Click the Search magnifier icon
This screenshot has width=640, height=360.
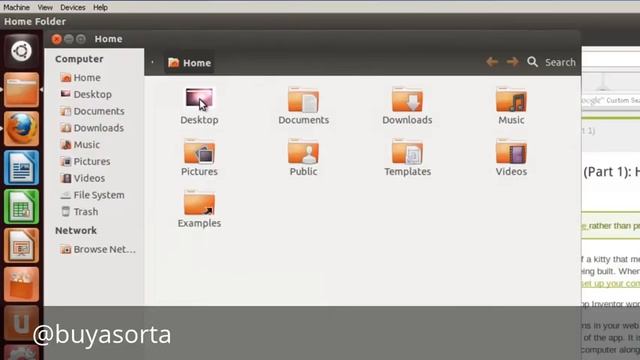[532, 62]
